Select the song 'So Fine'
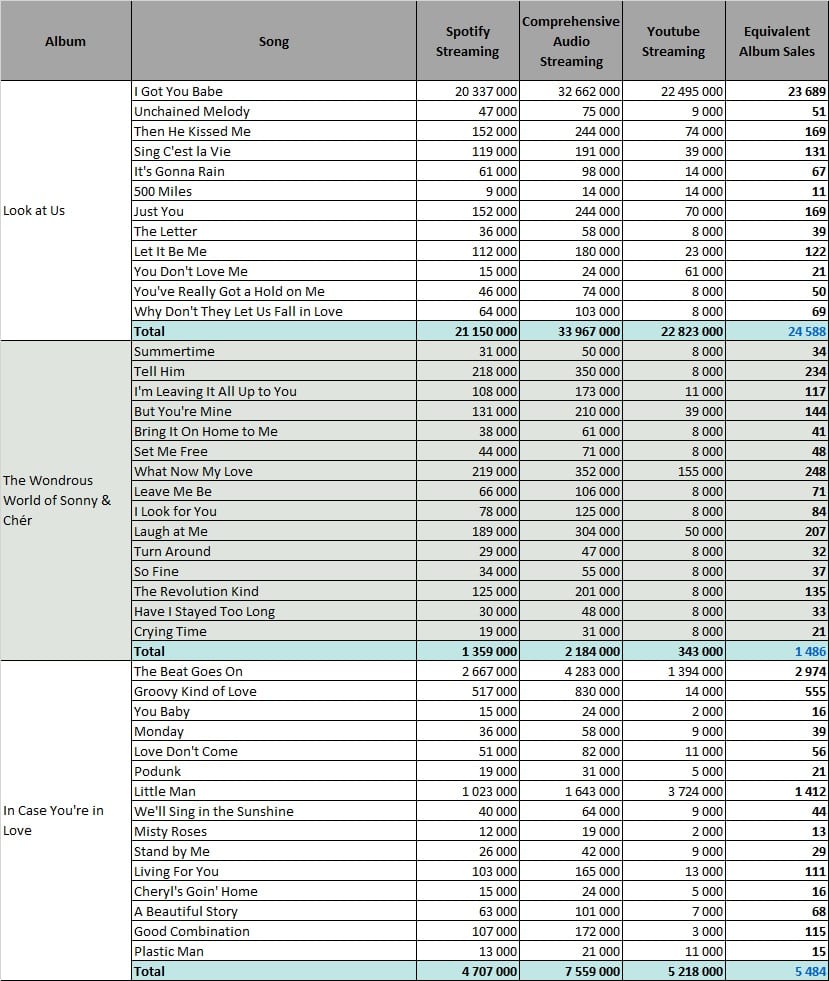This screenshot has height=981, width=829. [156, 572]
